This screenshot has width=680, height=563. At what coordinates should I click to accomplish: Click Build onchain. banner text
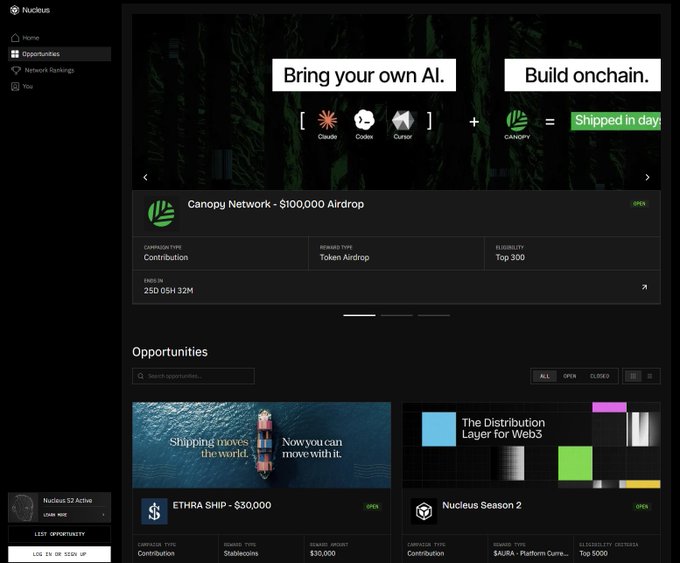click(x=582, y=75)
